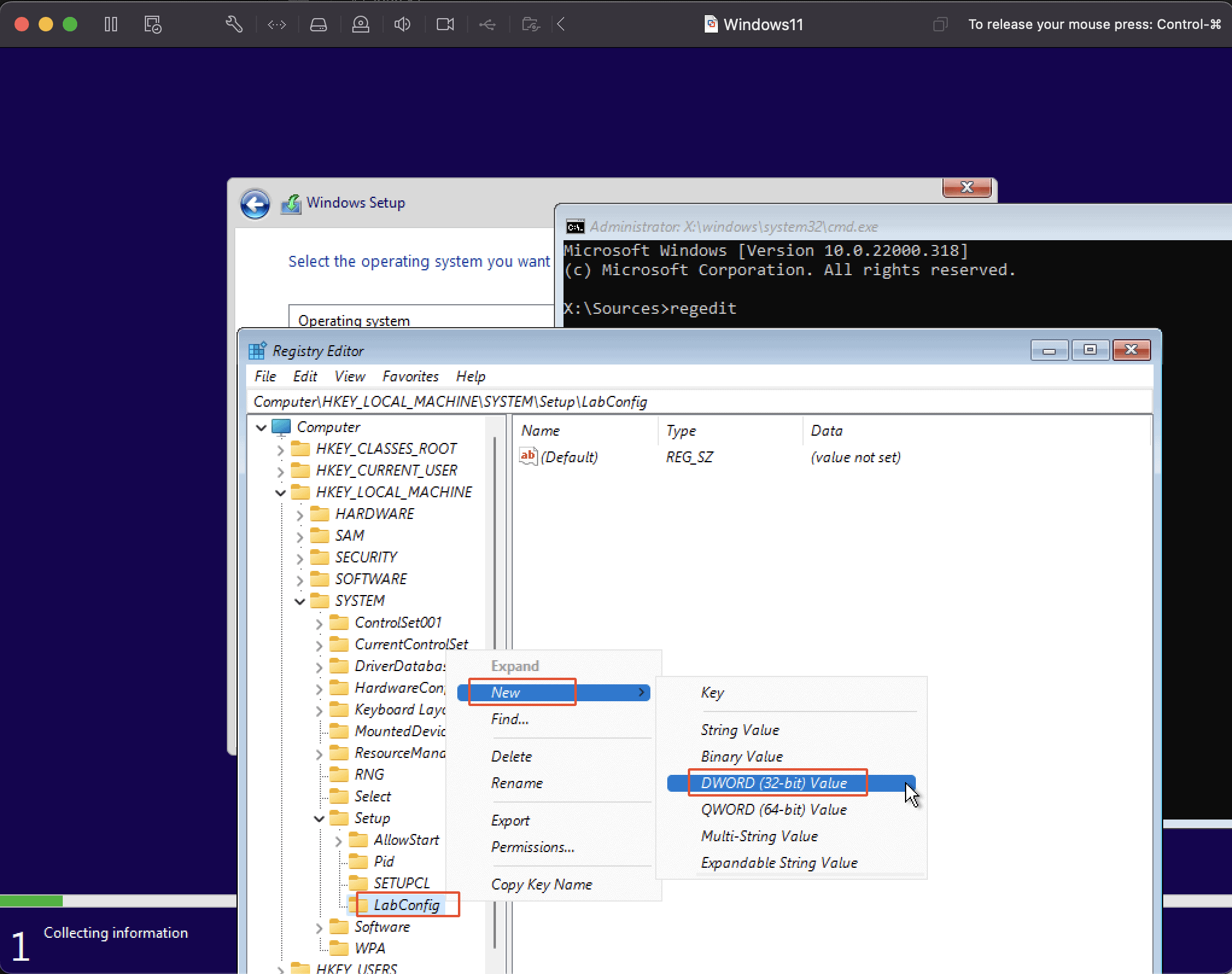This screenshot has height=974, width=1232.
Task: Expand the SAM key chevron
Action: [x=300, y=536]
